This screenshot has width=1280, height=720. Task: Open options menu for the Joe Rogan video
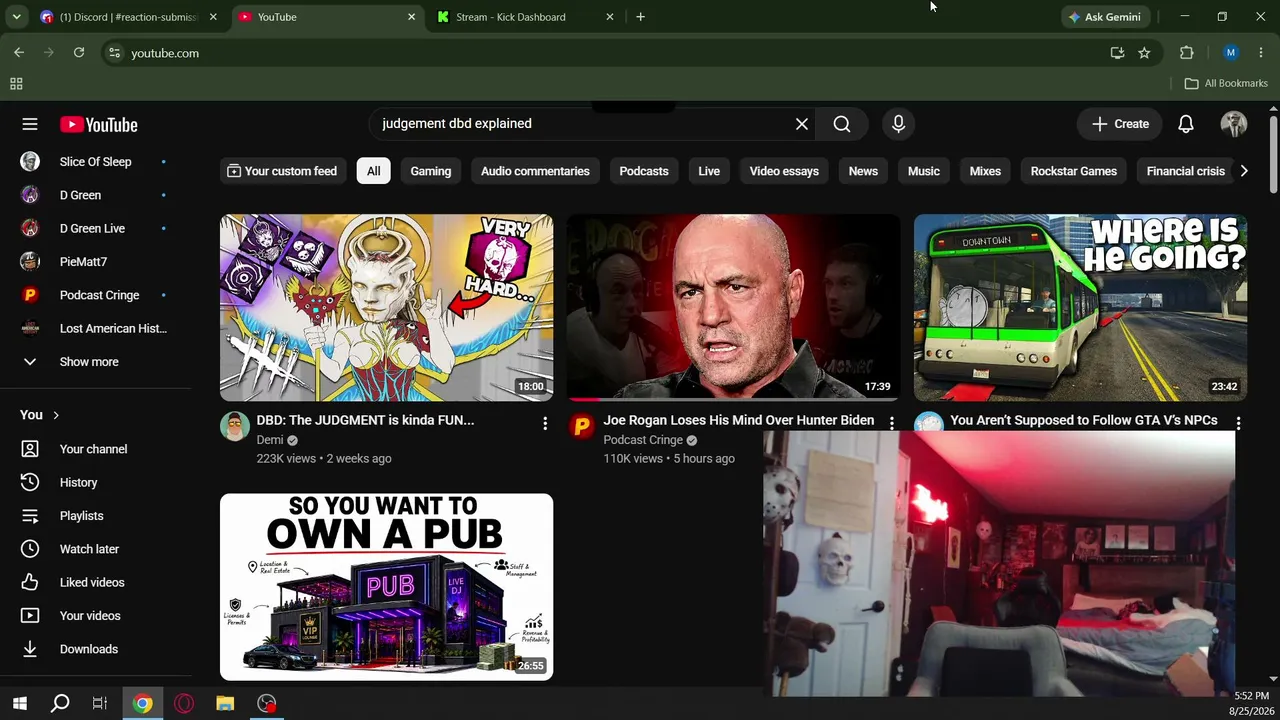click(x=892, y=424)
